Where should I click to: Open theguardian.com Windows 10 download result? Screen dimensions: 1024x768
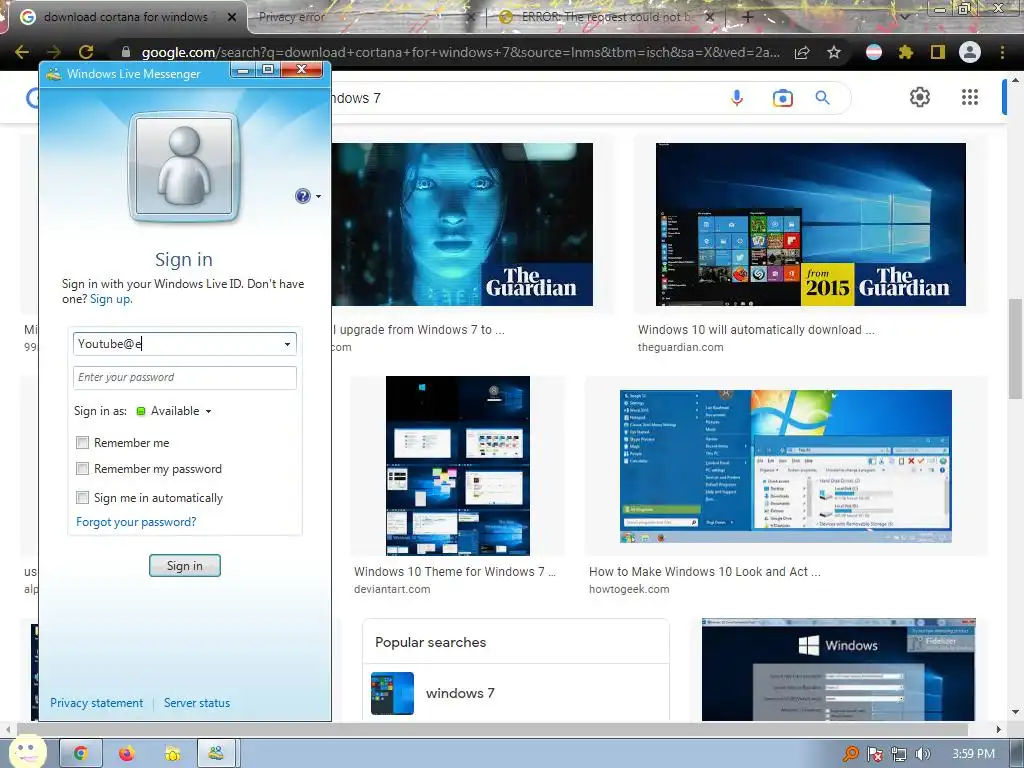(756, 330)
